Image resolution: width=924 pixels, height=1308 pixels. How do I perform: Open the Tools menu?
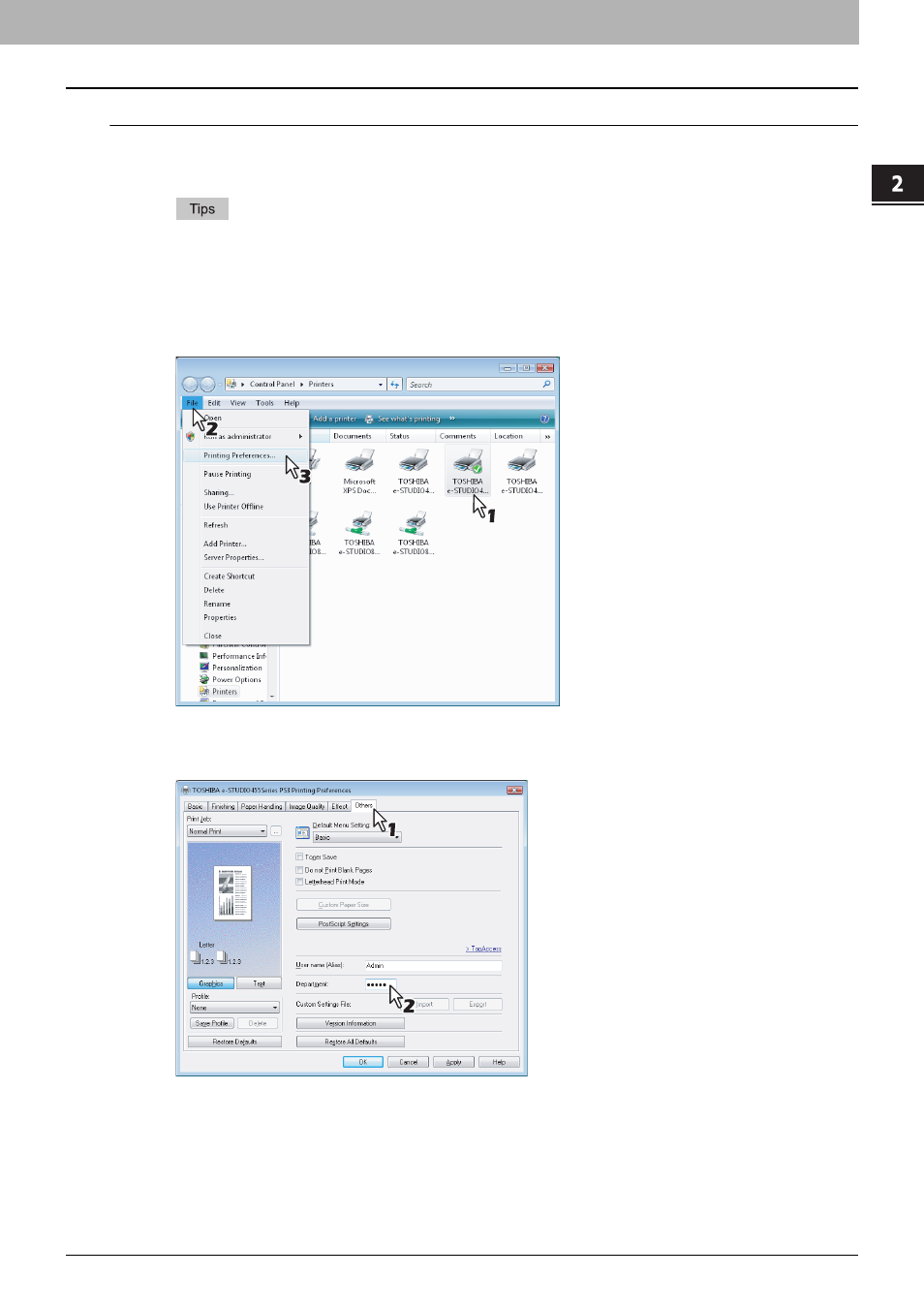264,403
